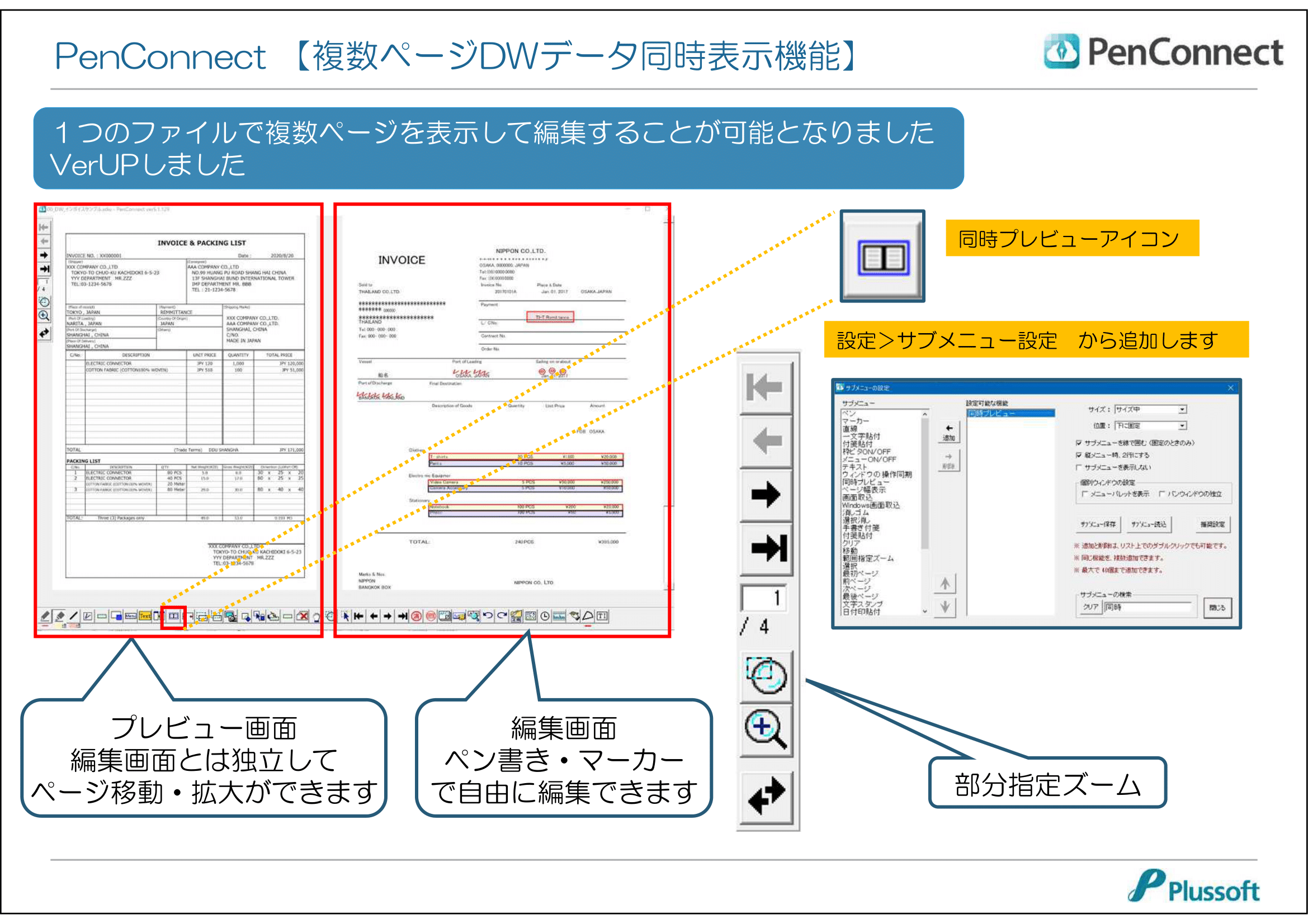Click the 閉じる button
1308x924 pixels.
1219,608
